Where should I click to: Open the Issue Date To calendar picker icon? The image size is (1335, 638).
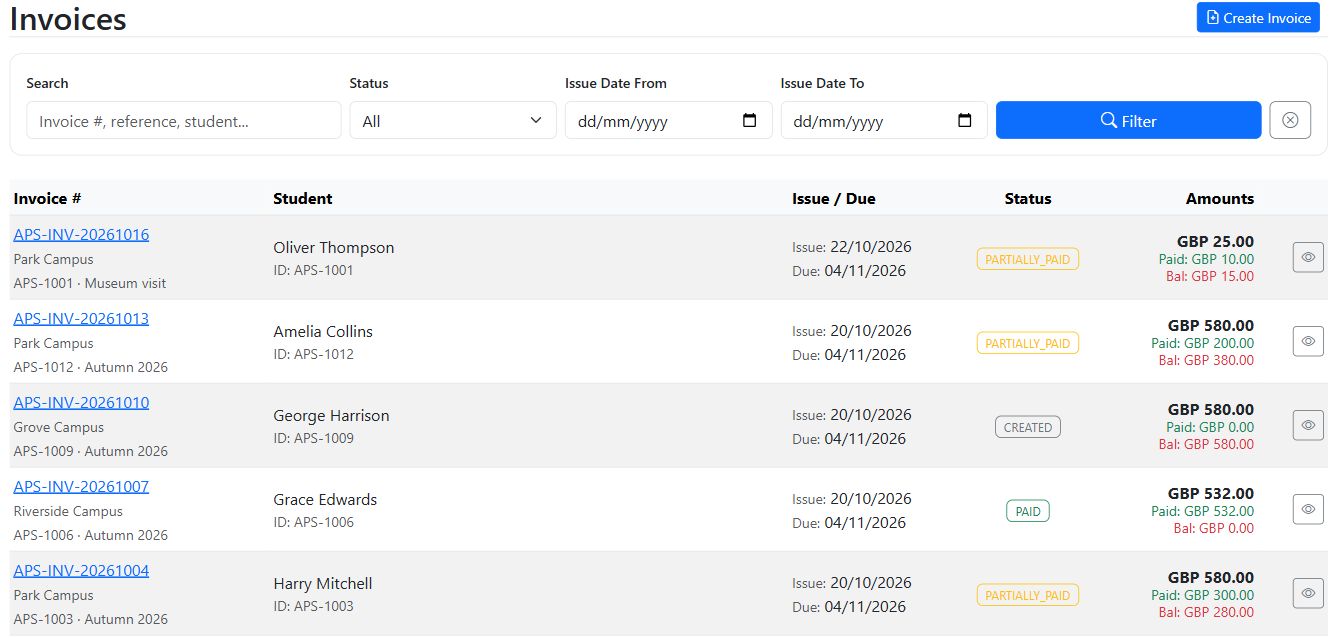965,121
